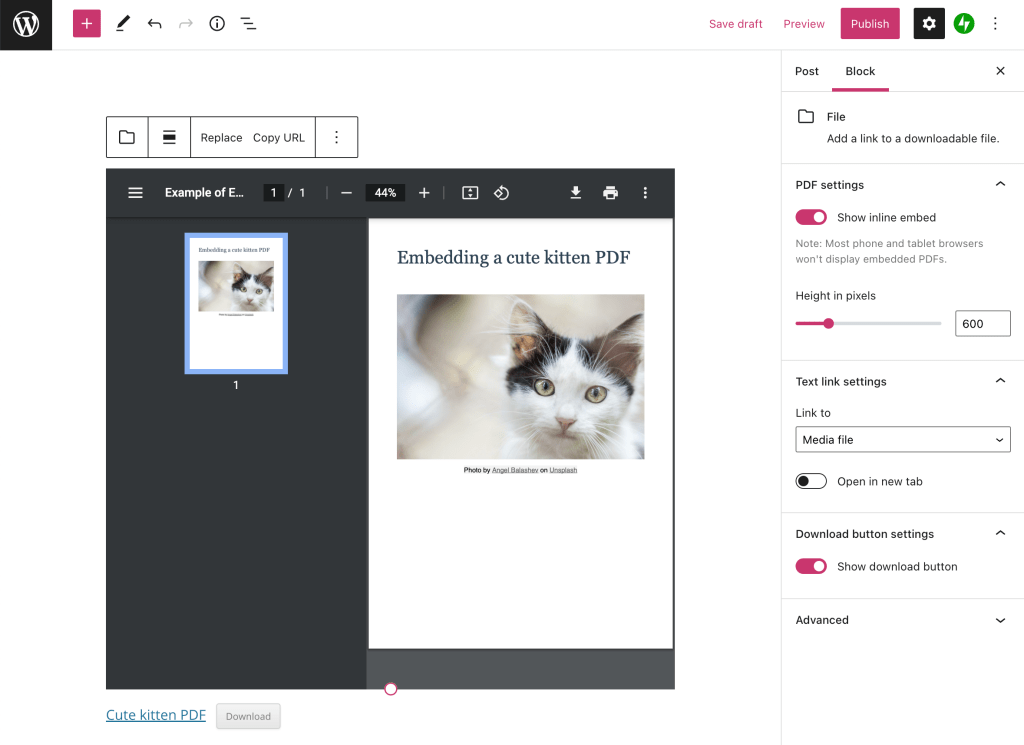
Task: Print the embedded PDF
Action: click(610, 192)
